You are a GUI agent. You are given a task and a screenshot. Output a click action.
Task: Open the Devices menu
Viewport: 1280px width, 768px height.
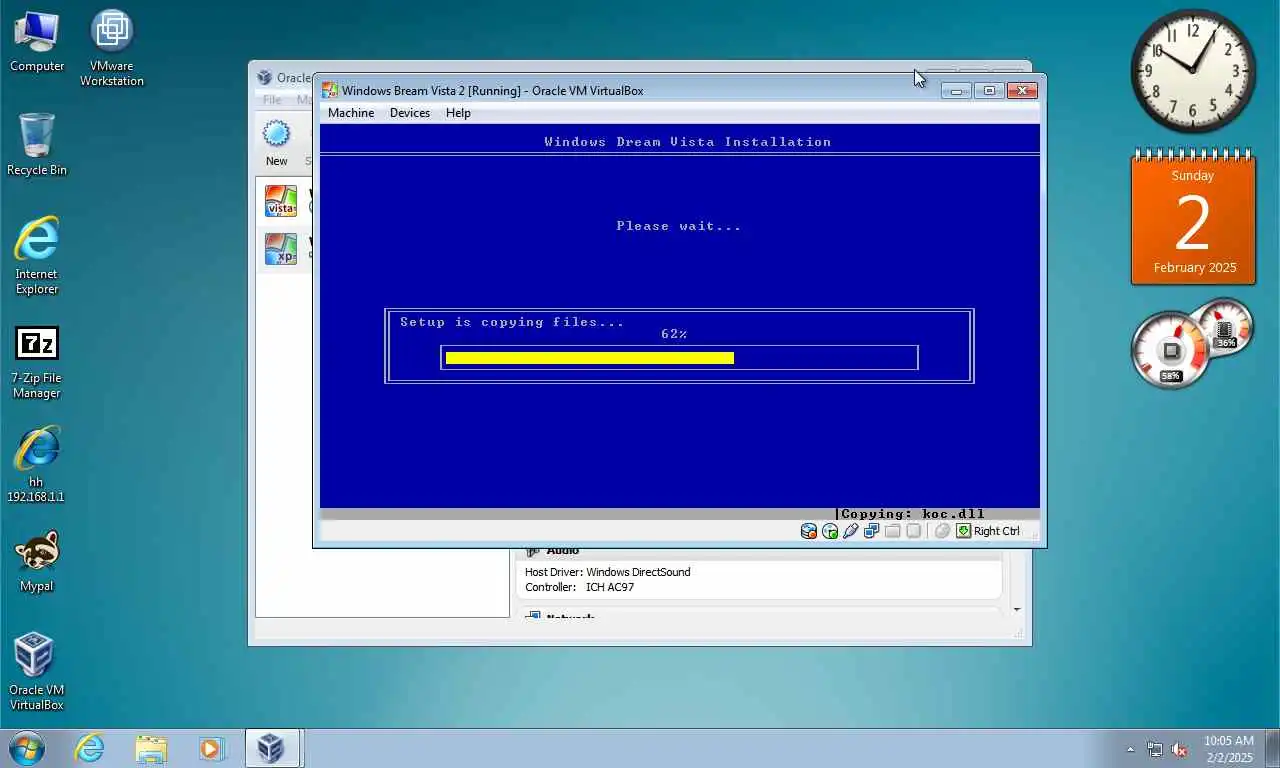click(x=410, y=113)
